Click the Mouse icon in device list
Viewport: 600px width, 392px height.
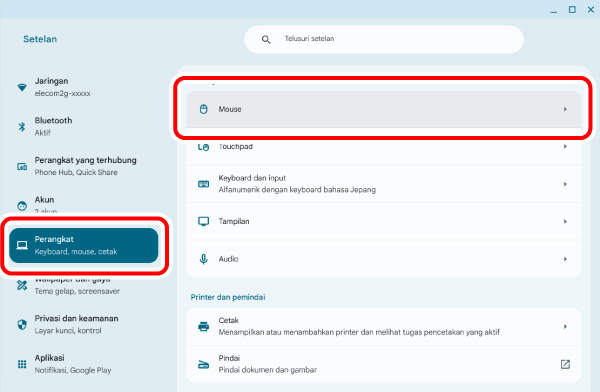pos(204,109)
